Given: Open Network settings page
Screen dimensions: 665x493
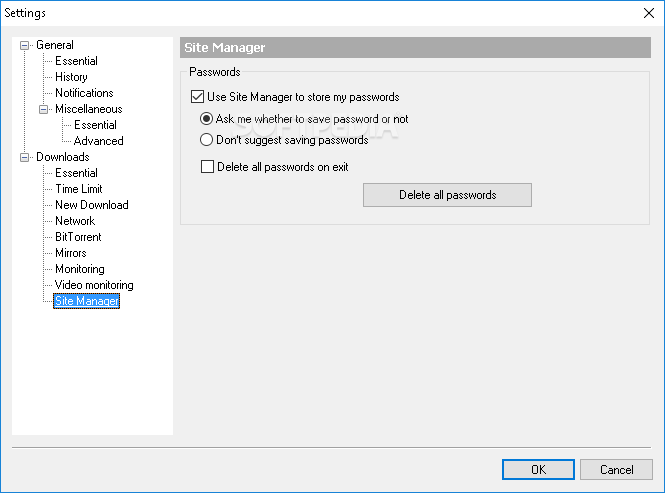Looking at the screenshot, I should (x=75, y=221).
